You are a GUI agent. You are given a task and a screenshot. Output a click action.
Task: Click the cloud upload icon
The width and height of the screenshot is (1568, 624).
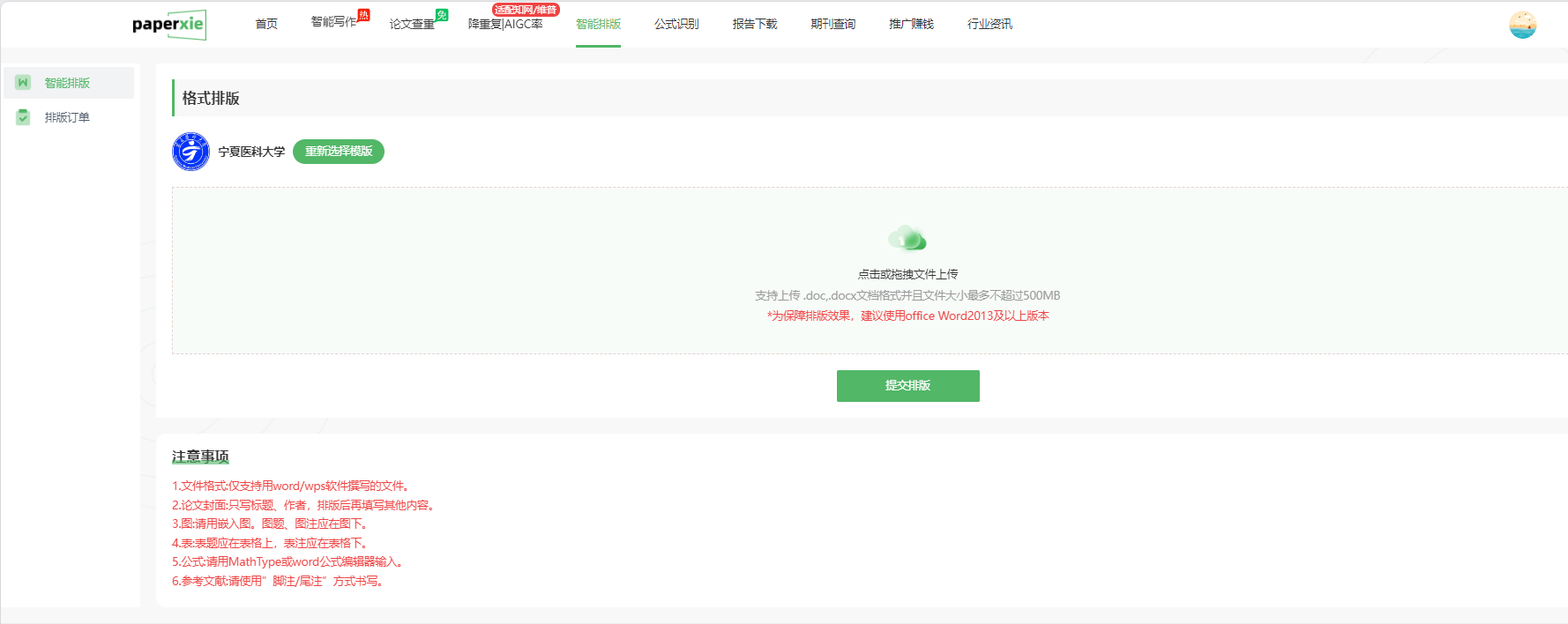click(x=907, y=238)
